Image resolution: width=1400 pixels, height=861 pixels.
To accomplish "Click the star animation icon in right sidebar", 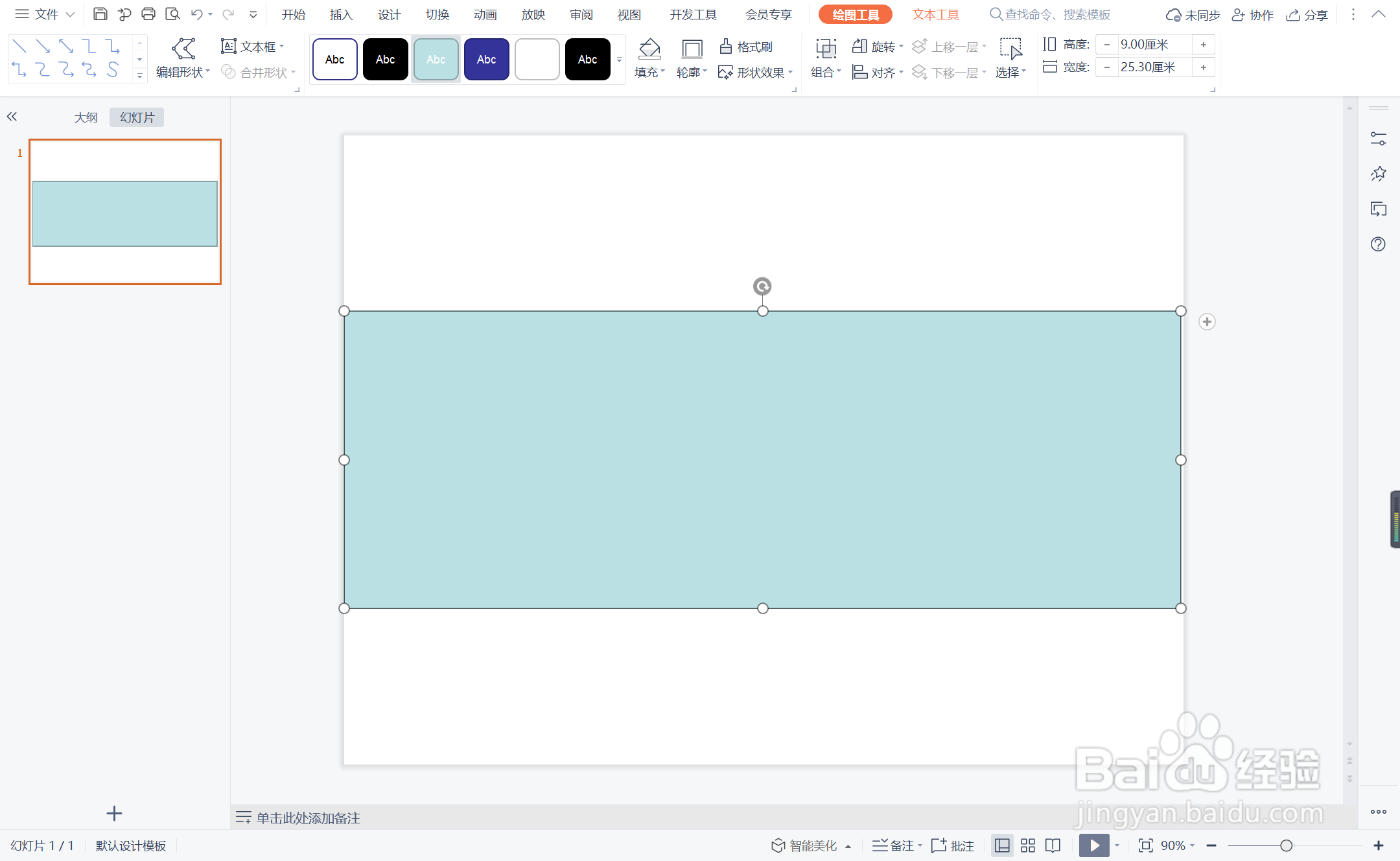I will tap(1379, 174).
